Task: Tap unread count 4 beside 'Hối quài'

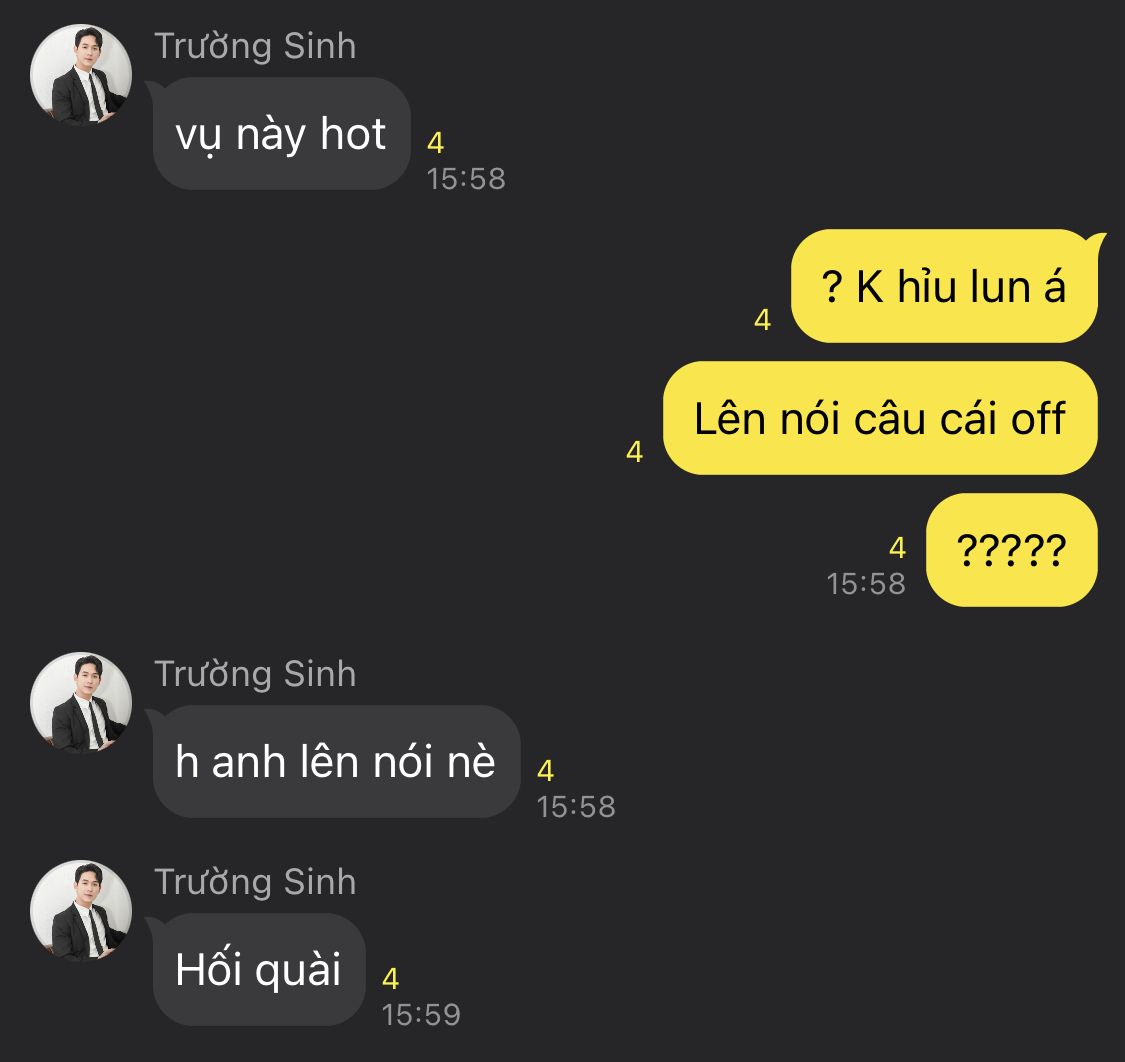Action: (x=390, y=979)
